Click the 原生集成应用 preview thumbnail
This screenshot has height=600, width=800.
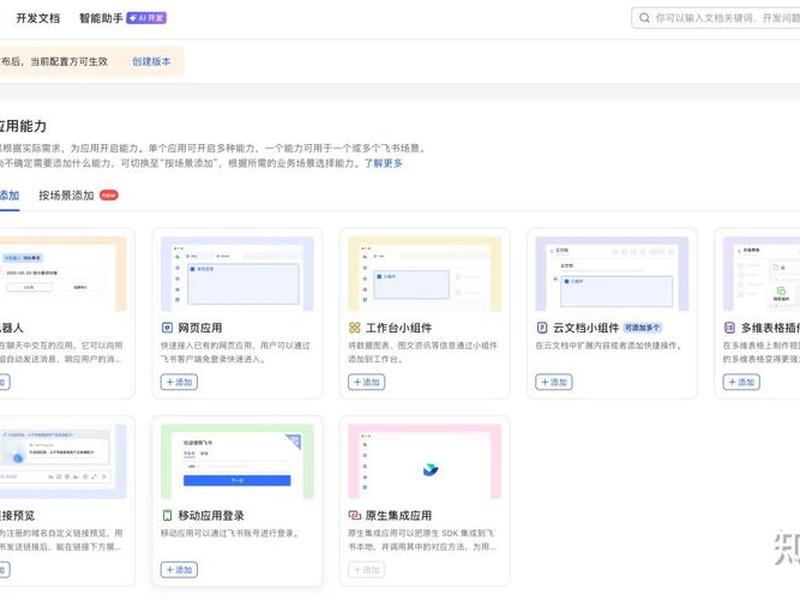pos(424,461)
